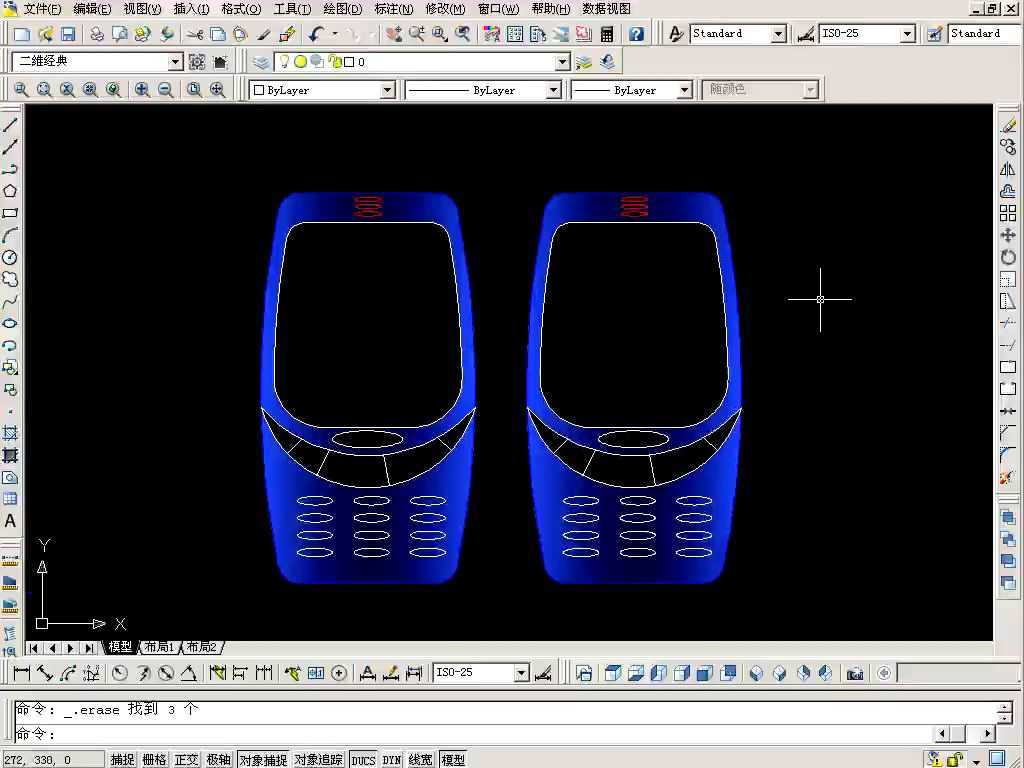Open the 二维经典 workspace dropdown
Image resolution: width=1024 pixels, height=768 pixels.
175,62
